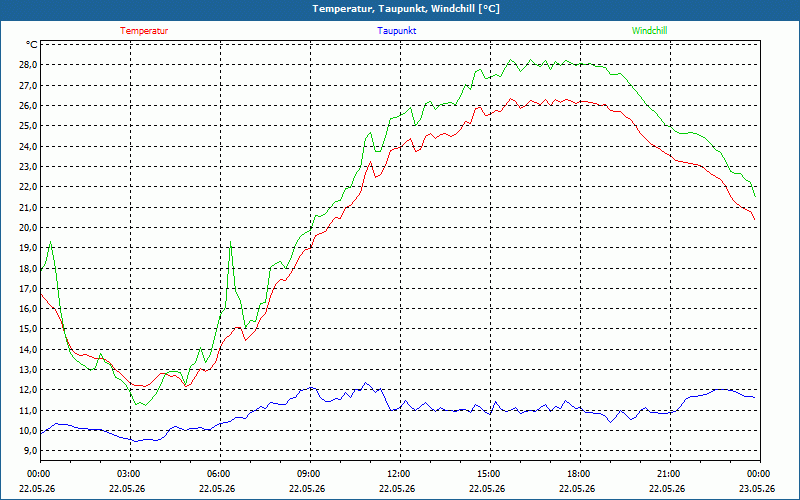Click the 27,0 y-axis value
The height and width of the screenshot is (500, 800).
(29, 85)
